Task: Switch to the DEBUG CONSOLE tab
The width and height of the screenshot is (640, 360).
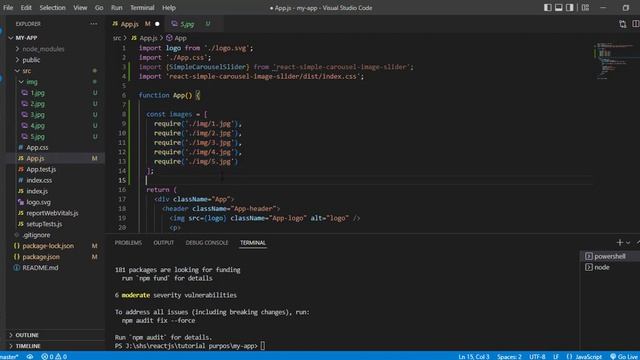Action: [207, 242]
